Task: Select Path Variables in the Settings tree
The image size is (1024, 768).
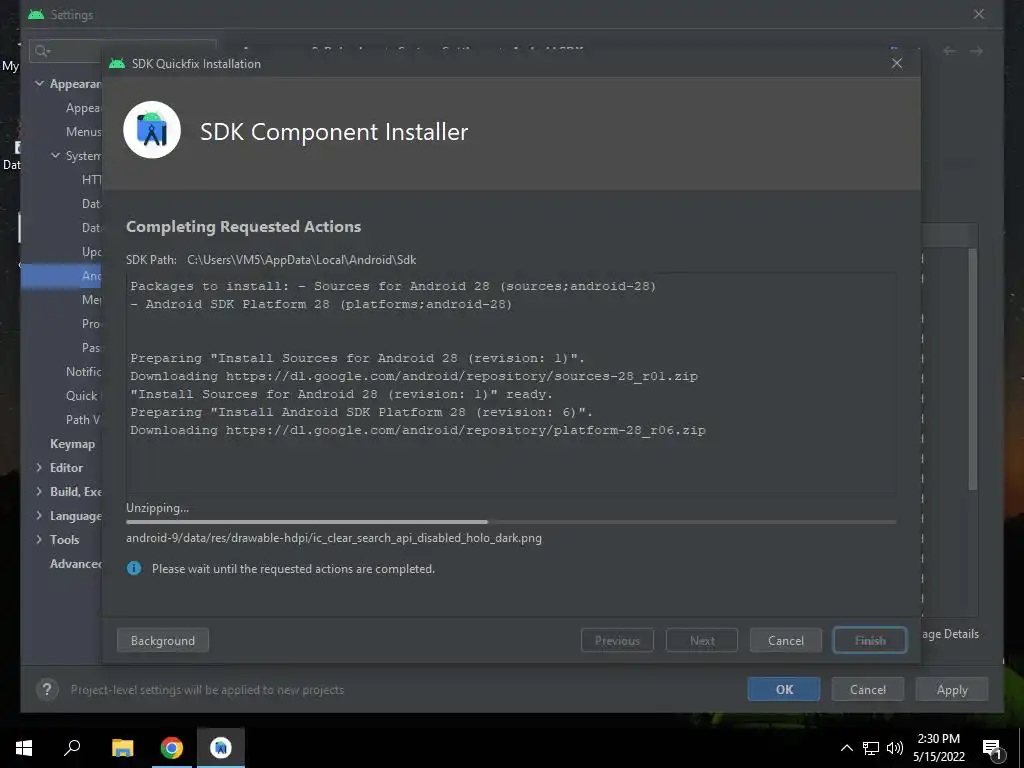Action: 83,419
